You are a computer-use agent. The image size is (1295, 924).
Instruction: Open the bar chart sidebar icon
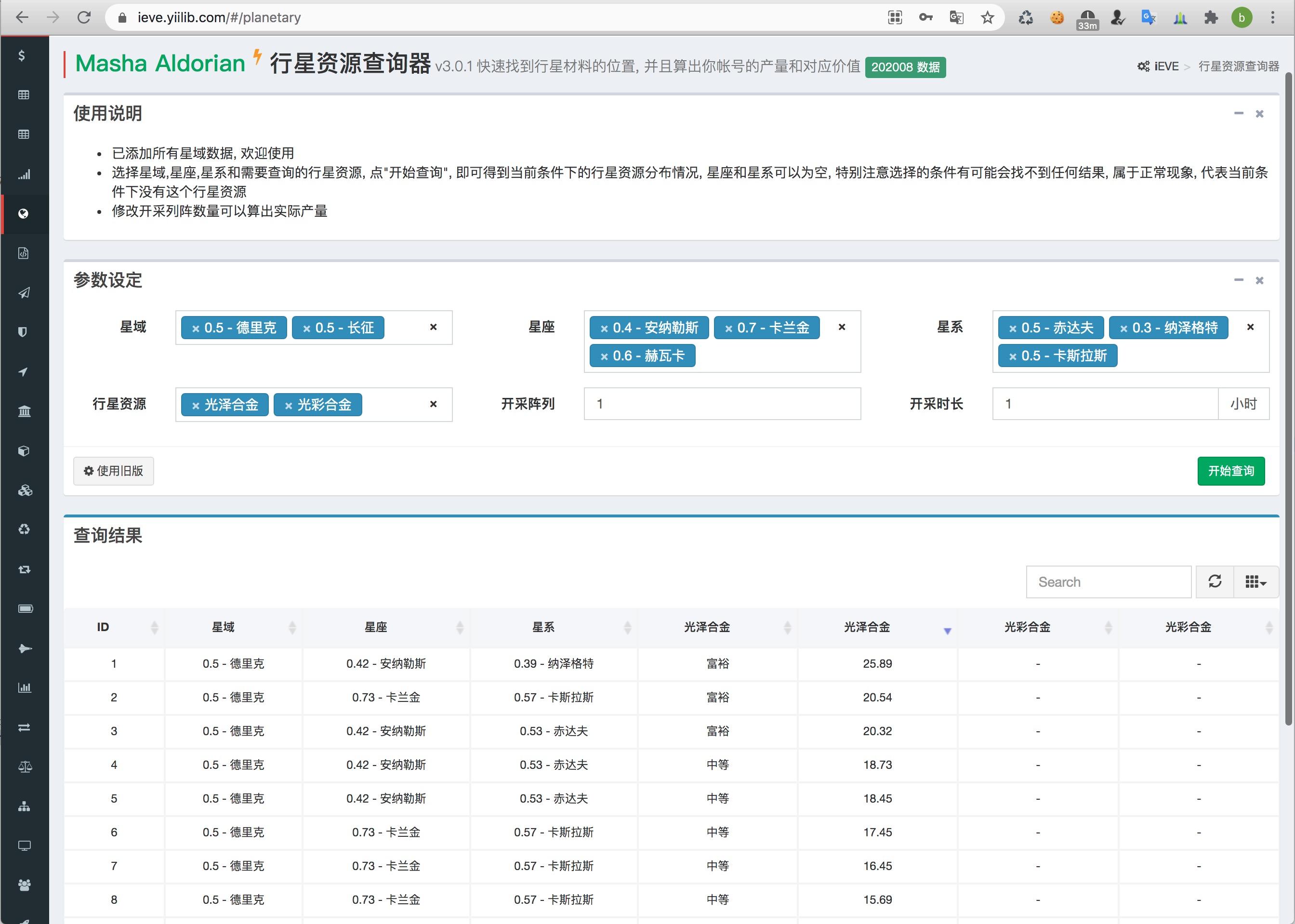coord(25,688)
